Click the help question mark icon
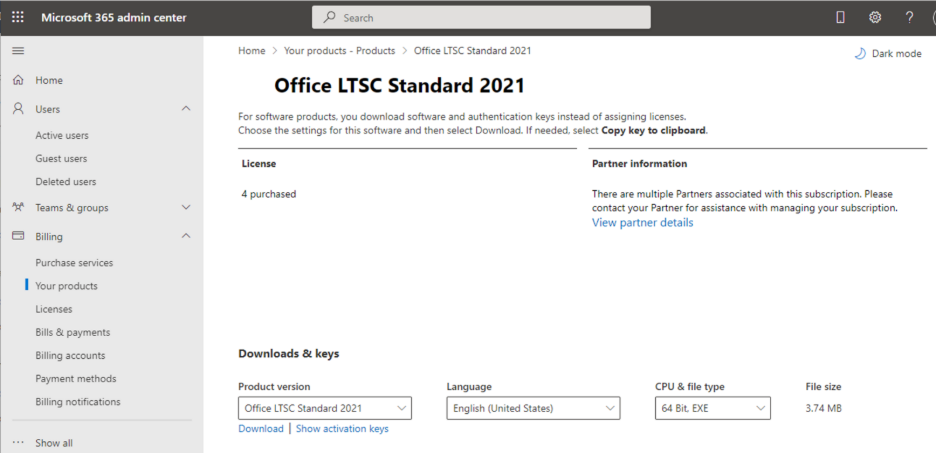The width and height of the screenshot is (936, 453). (910, 17)
